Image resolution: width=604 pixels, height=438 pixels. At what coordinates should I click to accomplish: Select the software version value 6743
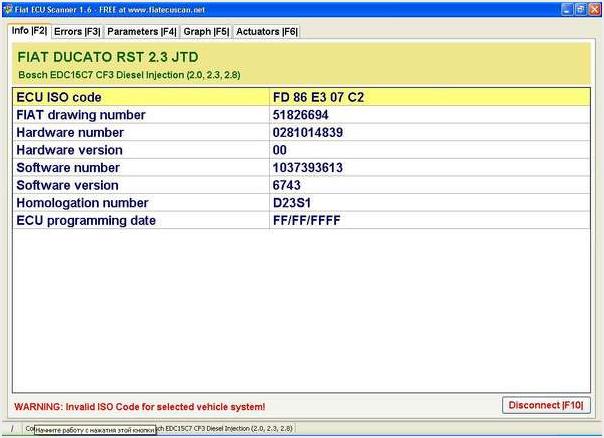287,185
